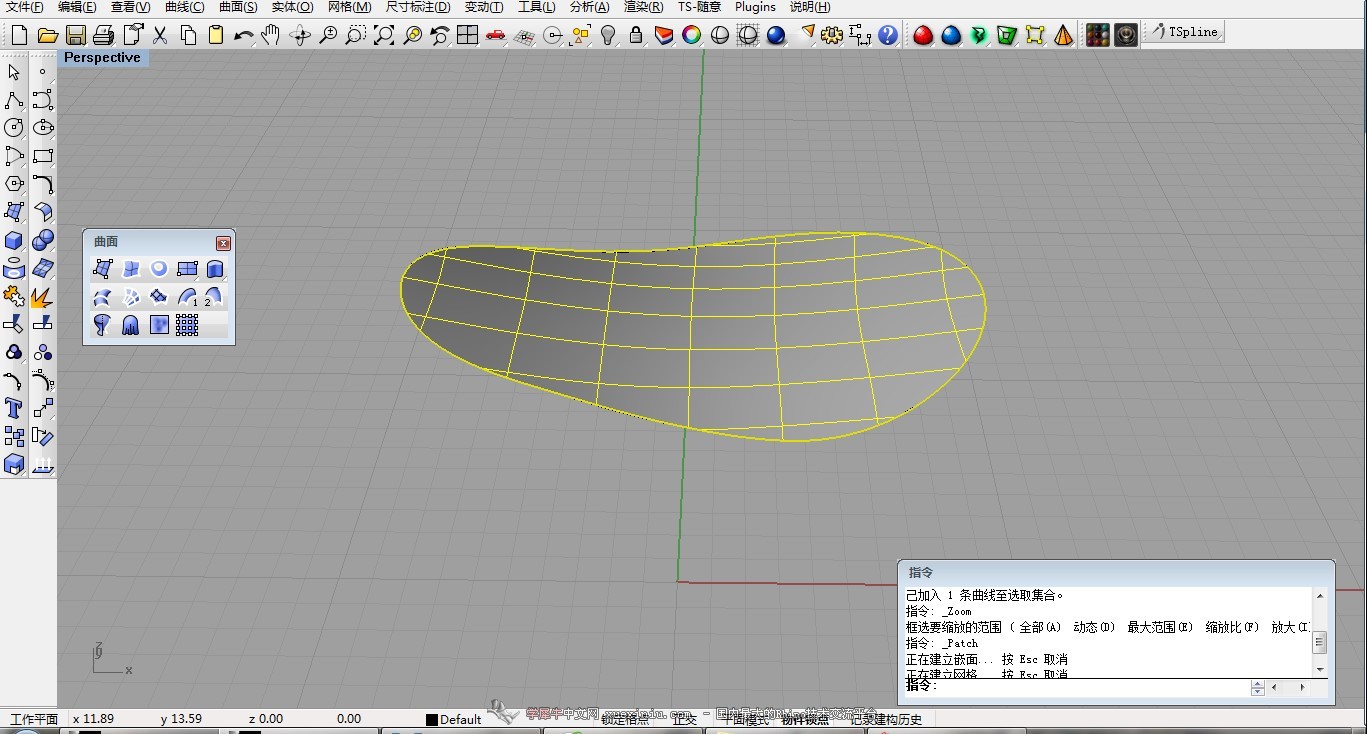Image resolution: width=1367 pixels, height=734 pixels.
Task: Click the Explode icon in sidebar
Action: (x=42, y=296)
